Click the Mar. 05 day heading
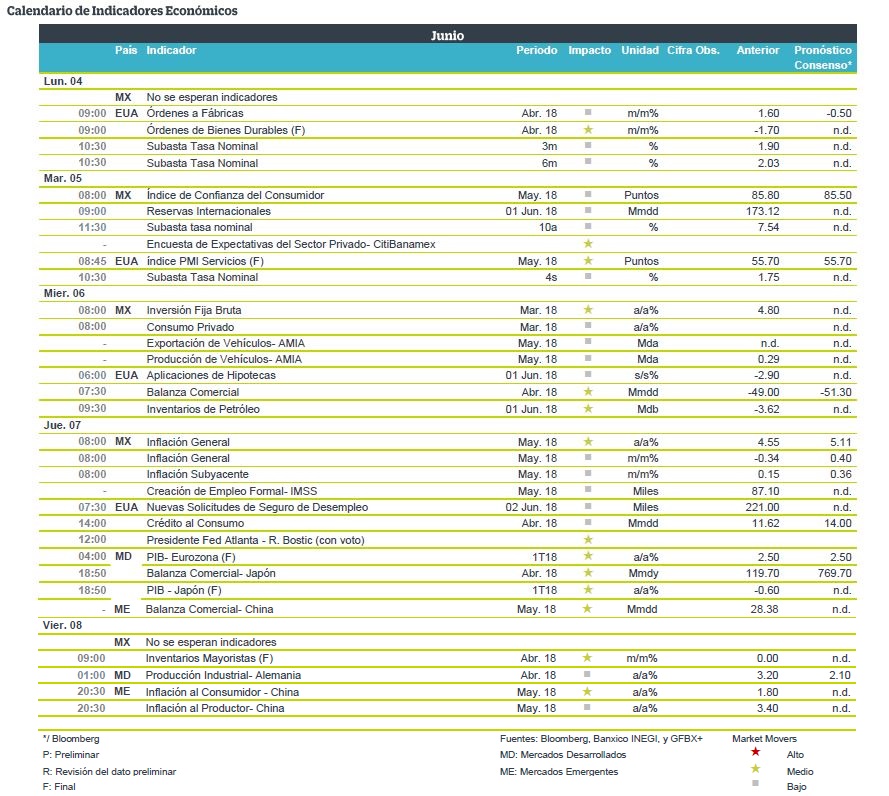 [63, 178]
